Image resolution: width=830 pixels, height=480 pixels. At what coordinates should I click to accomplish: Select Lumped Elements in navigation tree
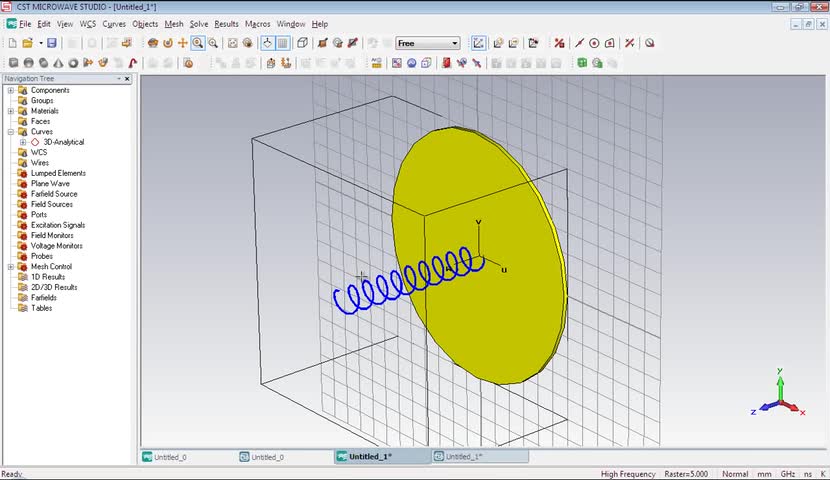click(x=58, y=173)
